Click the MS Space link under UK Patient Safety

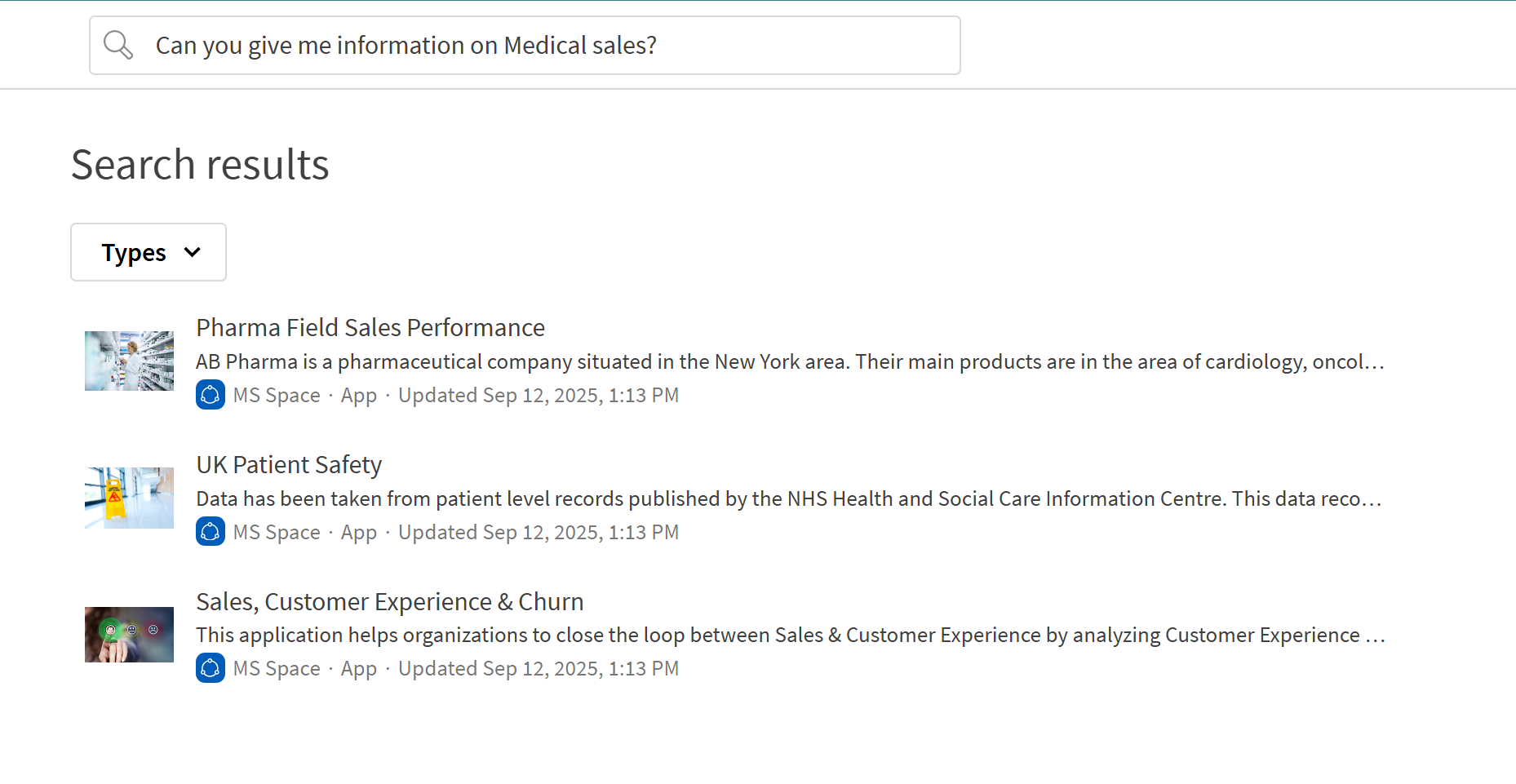[x=277, y=532]
